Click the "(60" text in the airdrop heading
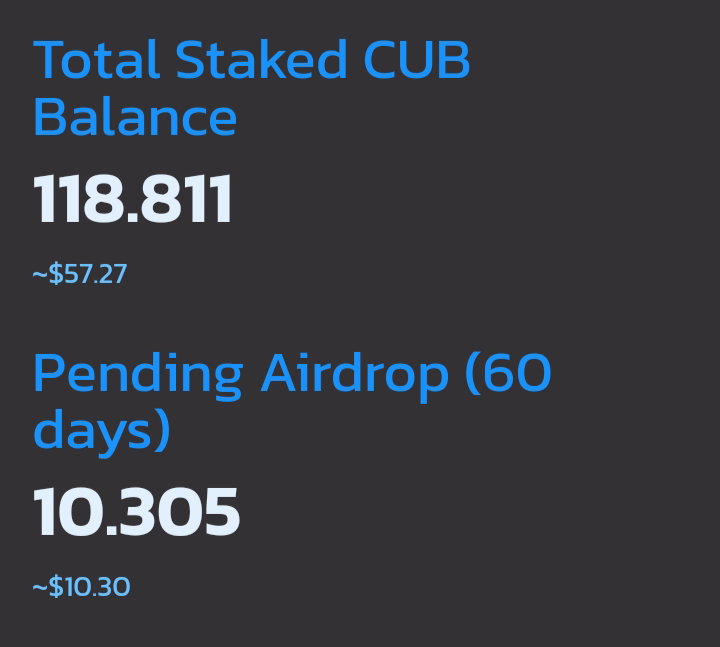This screenshot has height=647, width=720. coord(508,374)
